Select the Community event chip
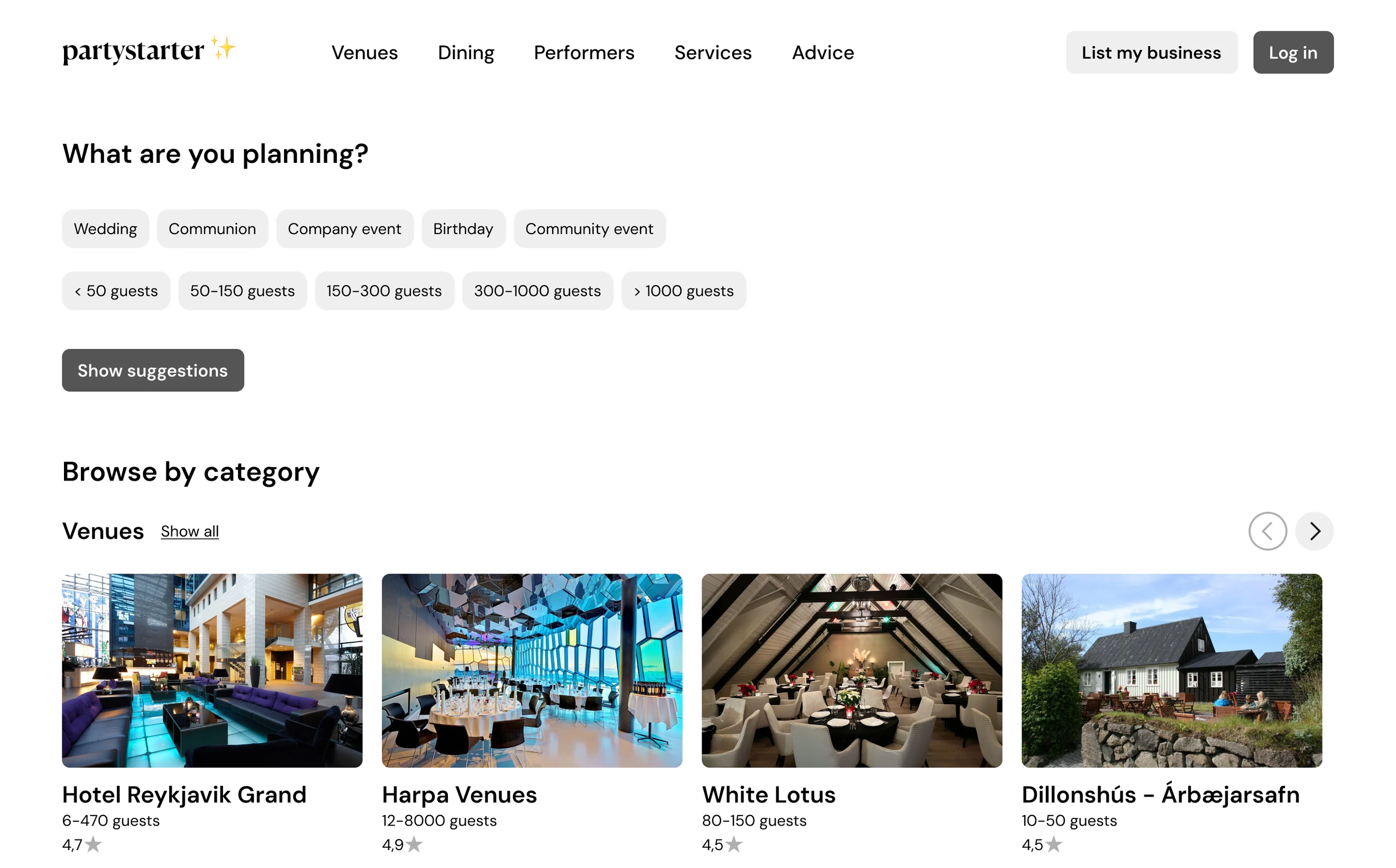1396x868 pixels. tap(589, 228)
